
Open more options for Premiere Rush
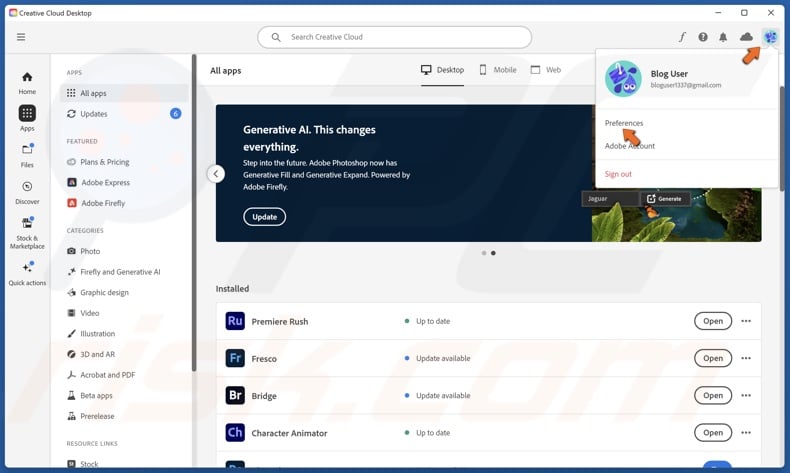pos(746,321)
